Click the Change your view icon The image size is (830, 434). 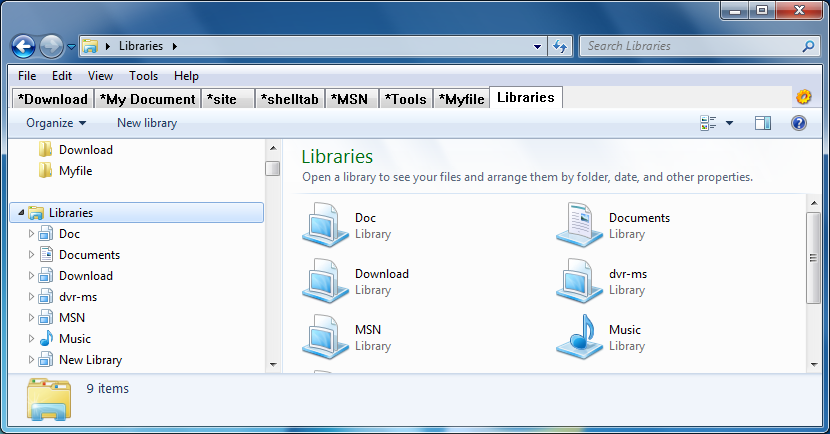[708, 123]
